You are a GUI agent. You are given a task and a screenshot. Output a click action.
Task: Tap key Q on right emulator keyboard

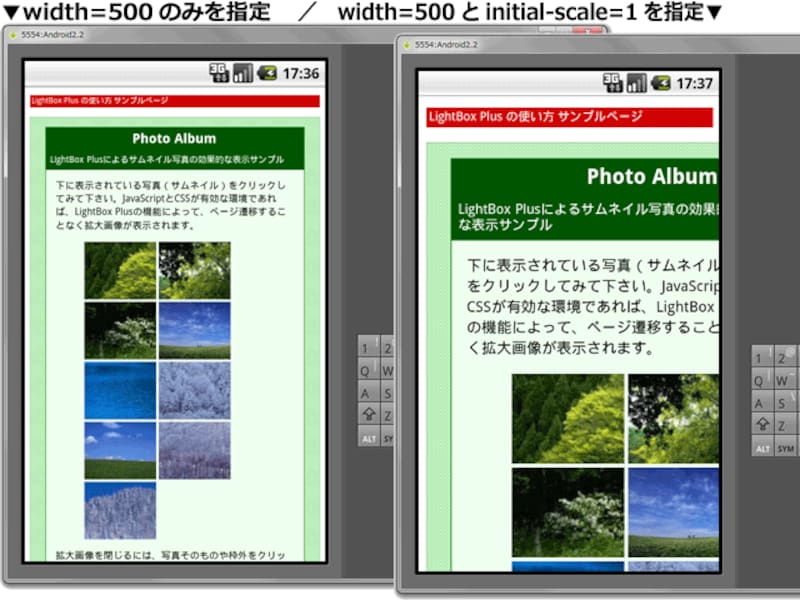click(x=762, y=380)
